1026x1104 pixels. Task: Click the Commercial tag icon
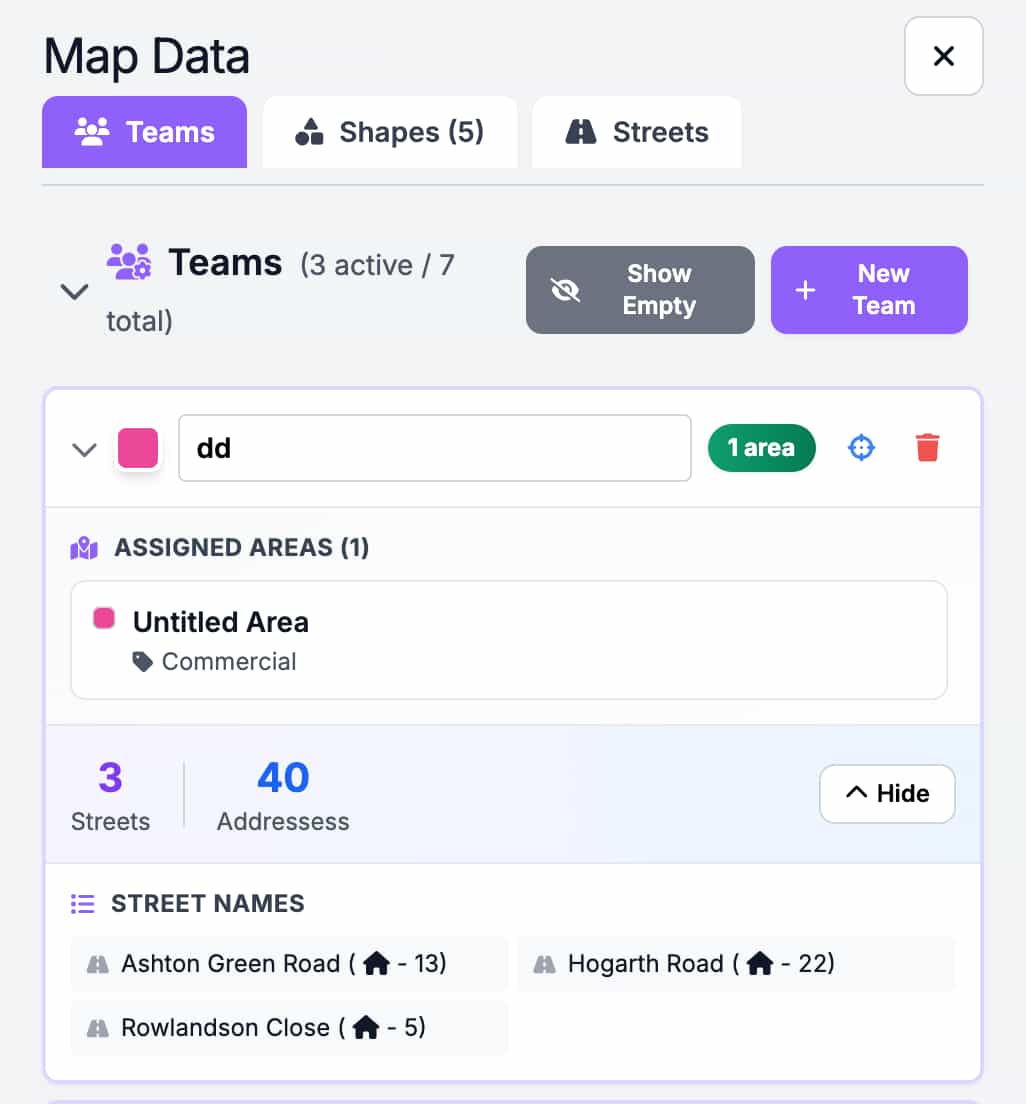(142, 662)
